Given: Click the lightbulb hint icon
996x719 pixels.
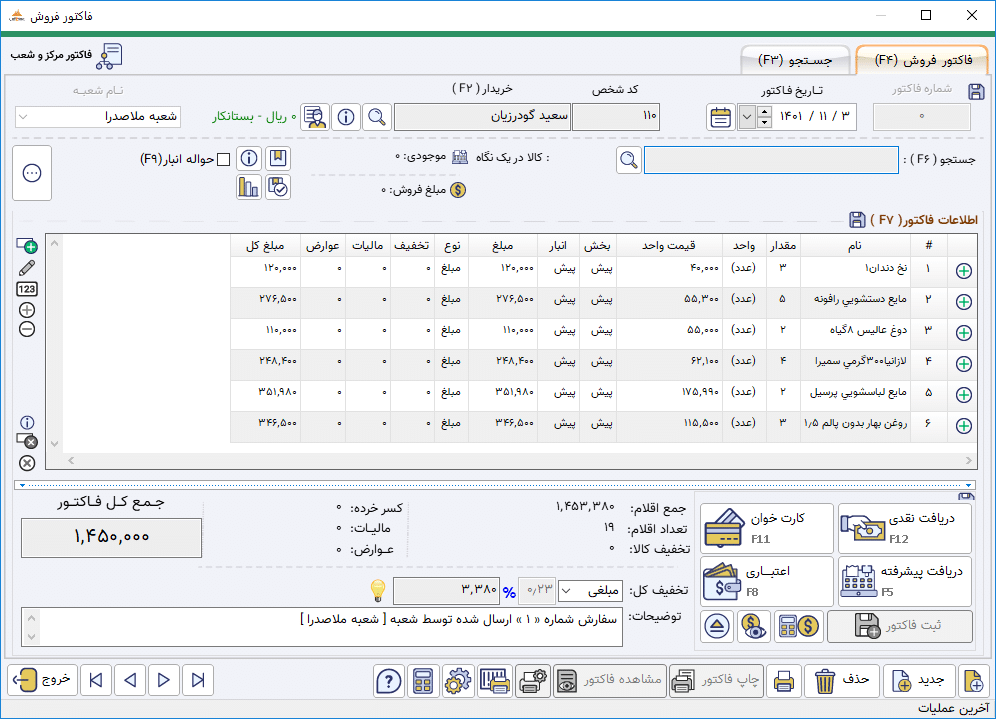Looking at the screenshot, I should click(378, 591).
